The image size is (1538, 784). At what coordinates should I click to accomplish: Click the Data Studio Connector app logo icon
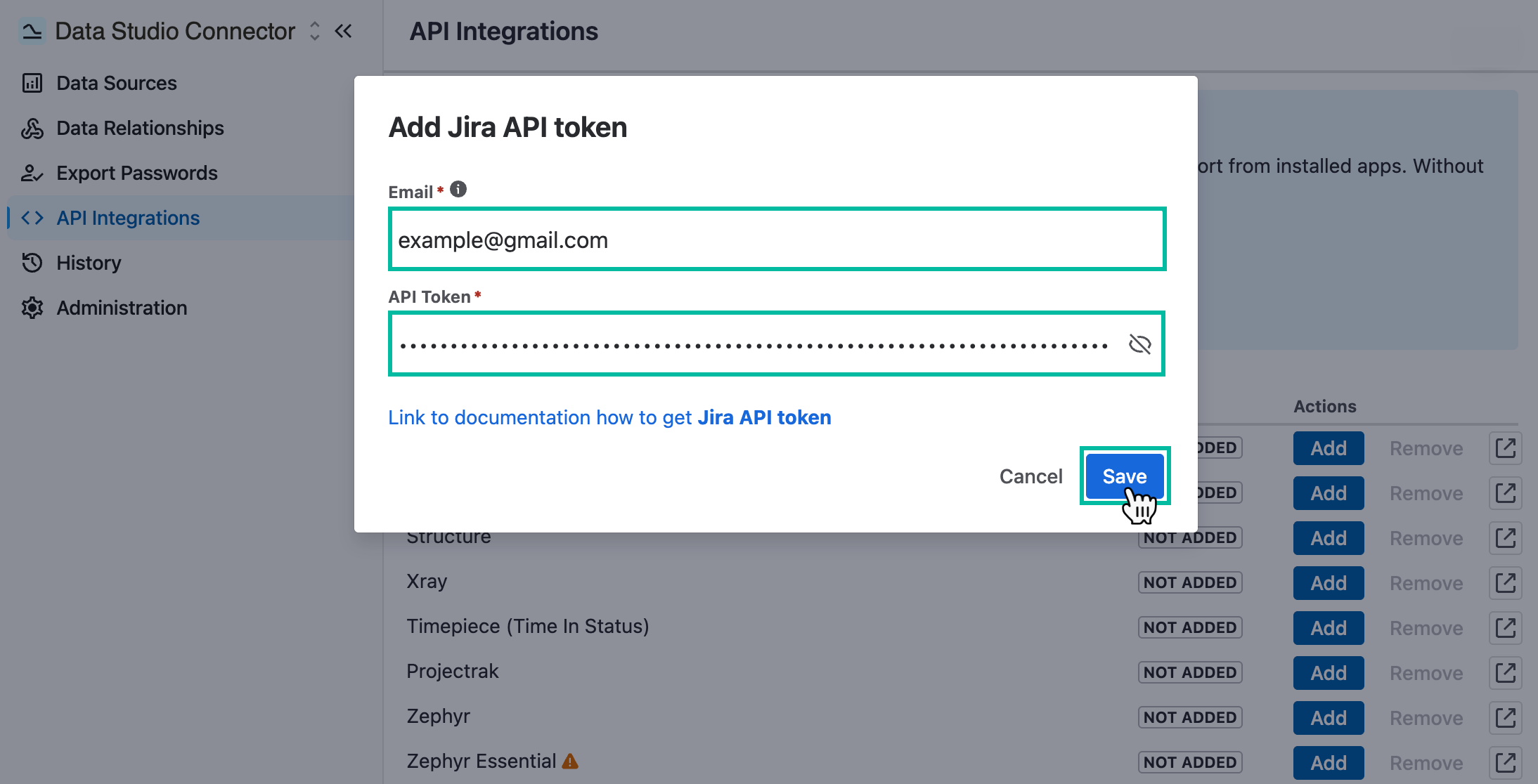[x=32, y=31]
